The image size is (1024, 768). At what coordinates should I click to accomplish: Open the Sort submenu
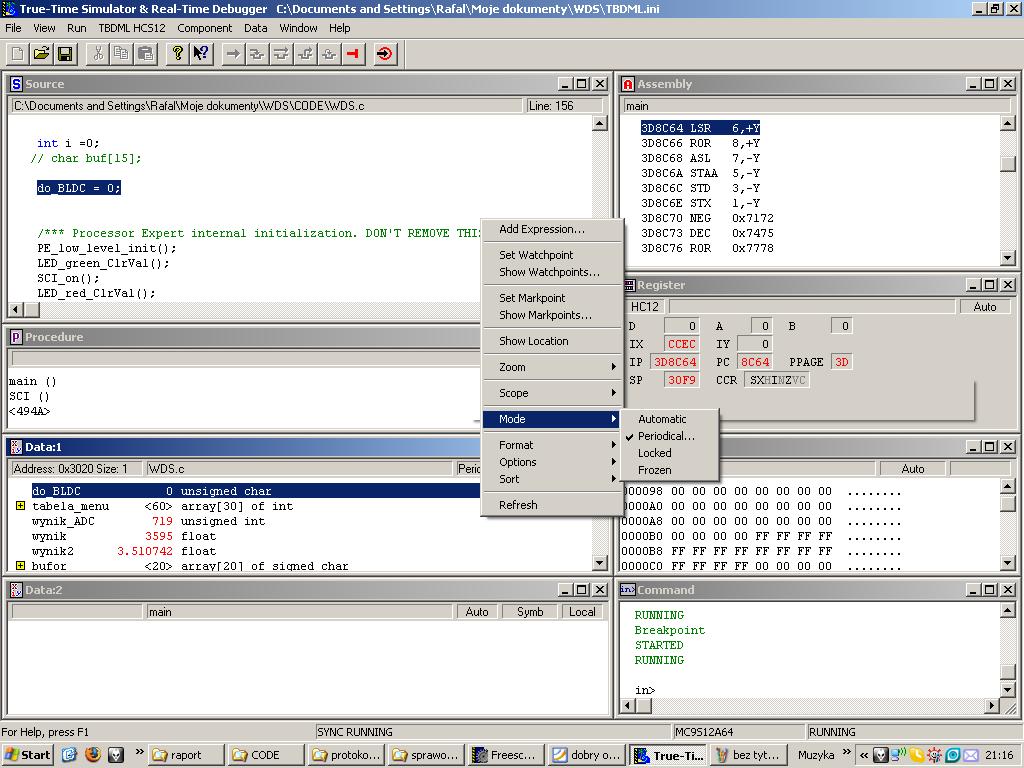(552, 479)
